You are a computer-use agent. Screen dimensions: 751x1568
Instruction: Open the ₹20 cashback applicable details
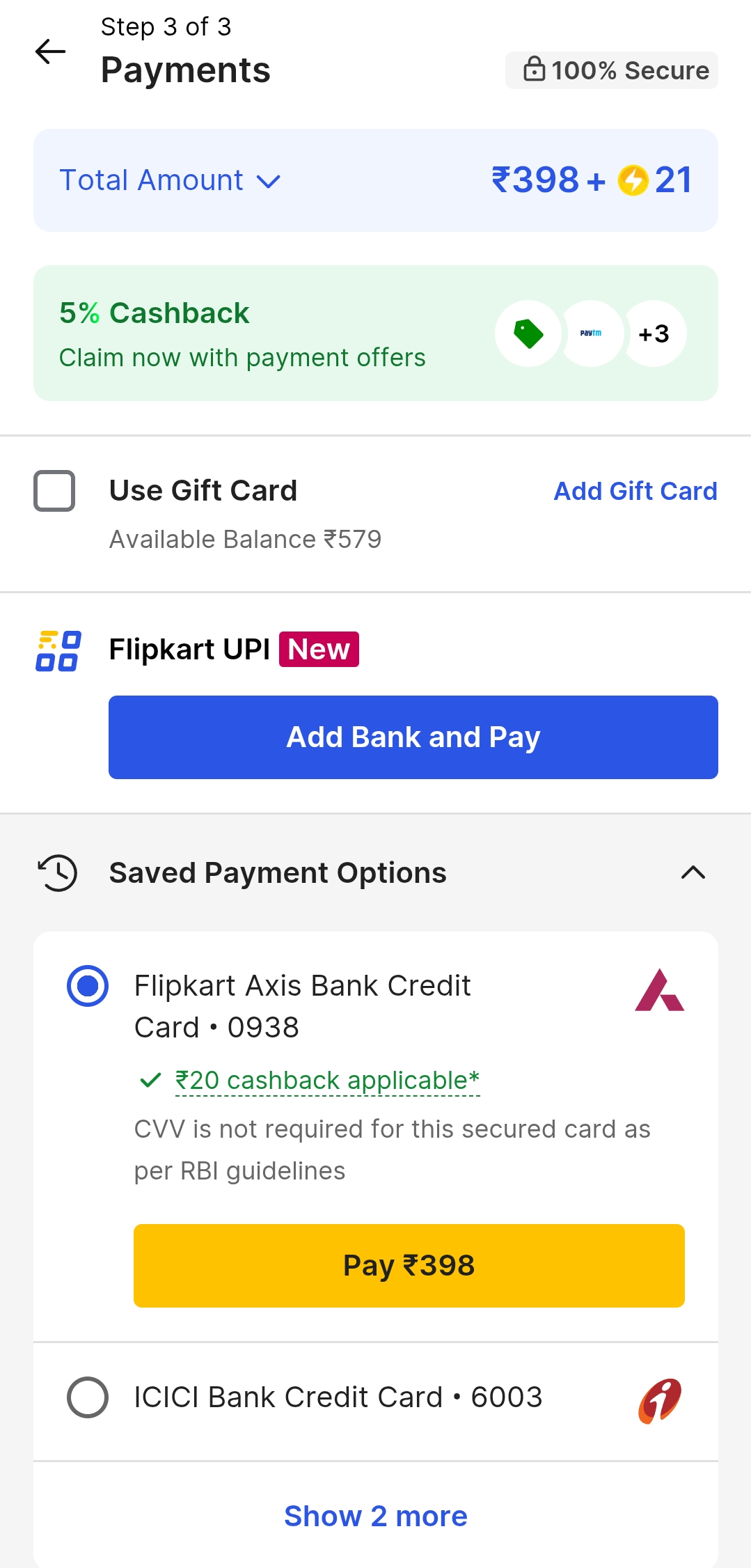point(327,1081)
